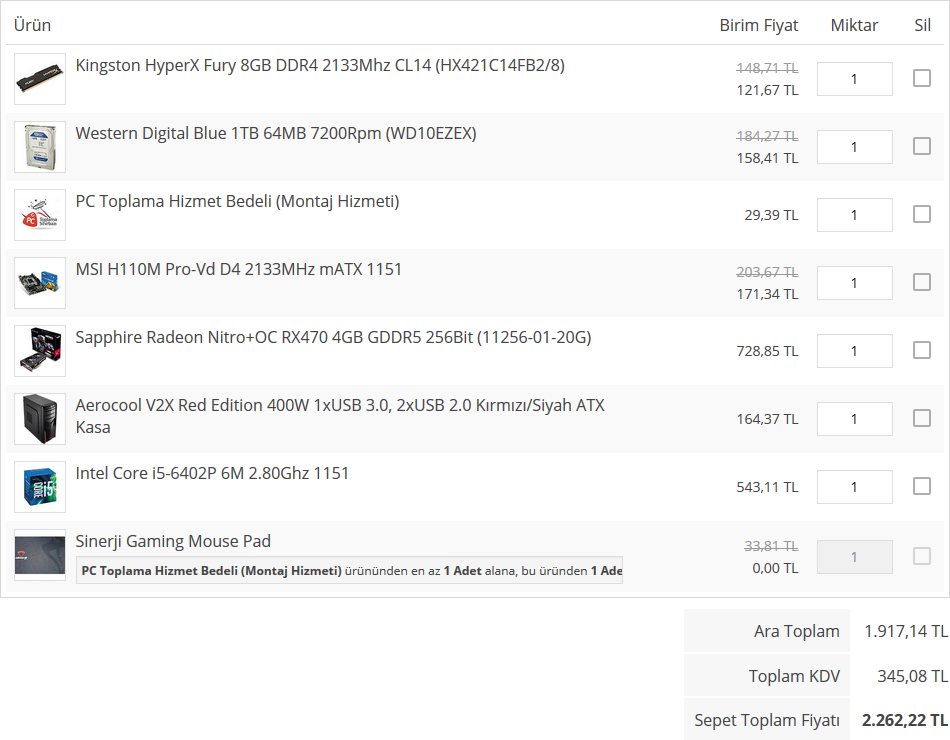The width and height of the screenshot is (950, 740).
Task: Click the Ara Toplam label
Action: 796,632
